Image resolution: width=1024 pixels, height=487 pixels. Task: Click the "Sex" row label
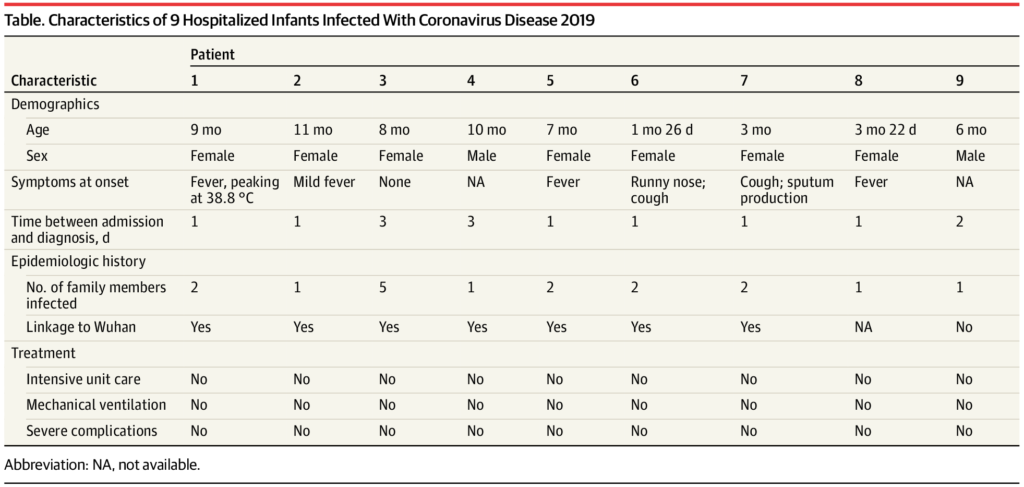point(39,156)
